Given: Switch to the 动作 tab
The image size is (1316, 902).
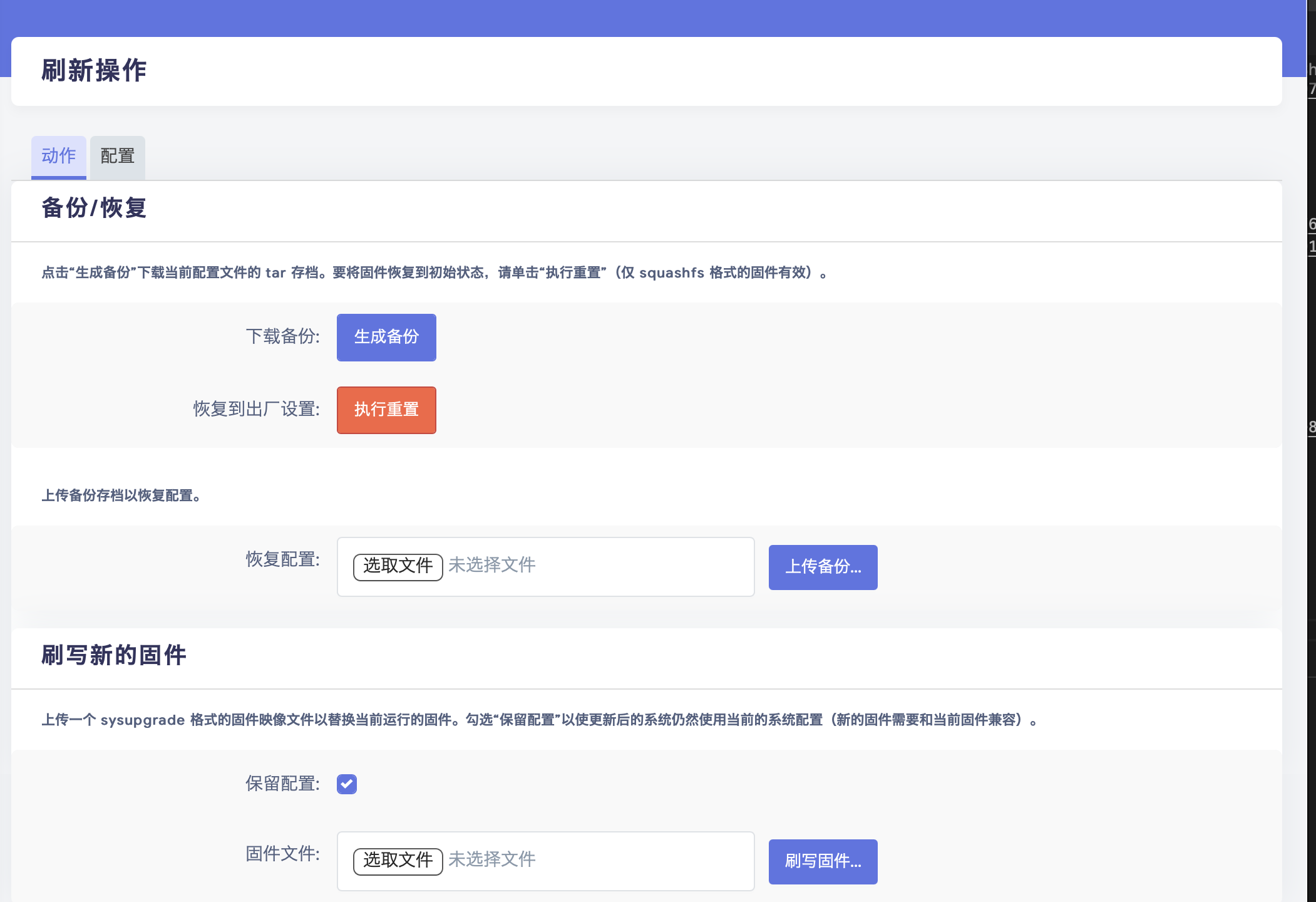Looking at the screenshot, I should pos(58,156).
